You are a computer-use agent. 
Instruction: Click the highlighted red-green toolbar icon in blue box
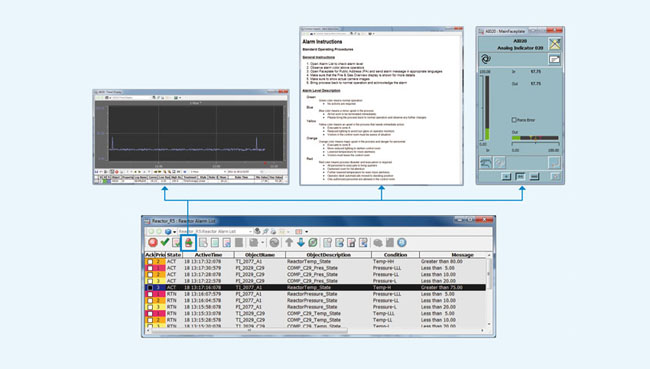point(189,243)
